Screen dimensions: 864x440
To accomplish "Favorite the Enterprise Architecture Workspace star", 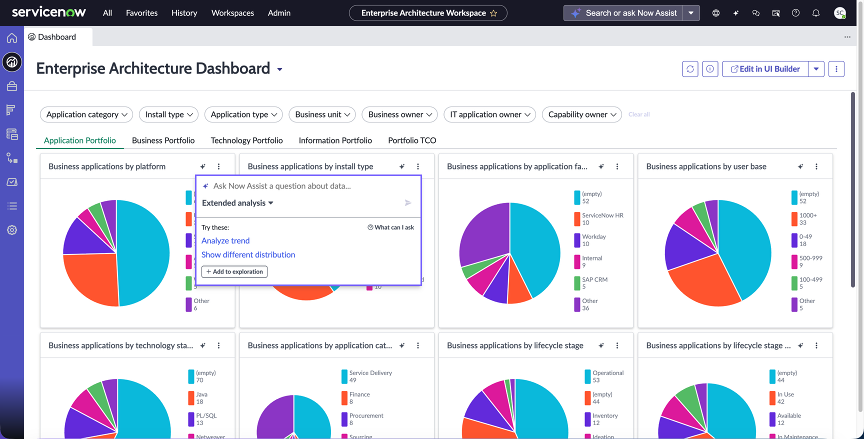I will (x=493, y=13).
